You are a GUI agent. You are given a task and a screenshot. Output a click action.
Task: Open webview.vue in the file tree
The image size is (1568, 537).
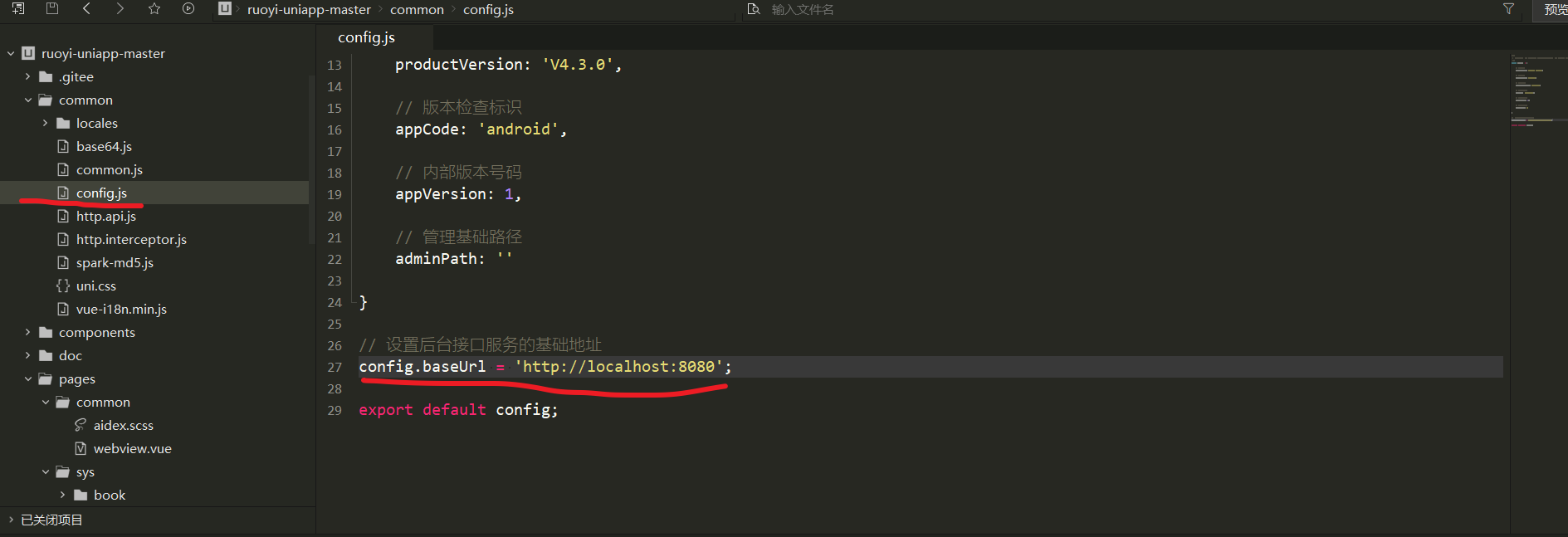pos(132,448)
